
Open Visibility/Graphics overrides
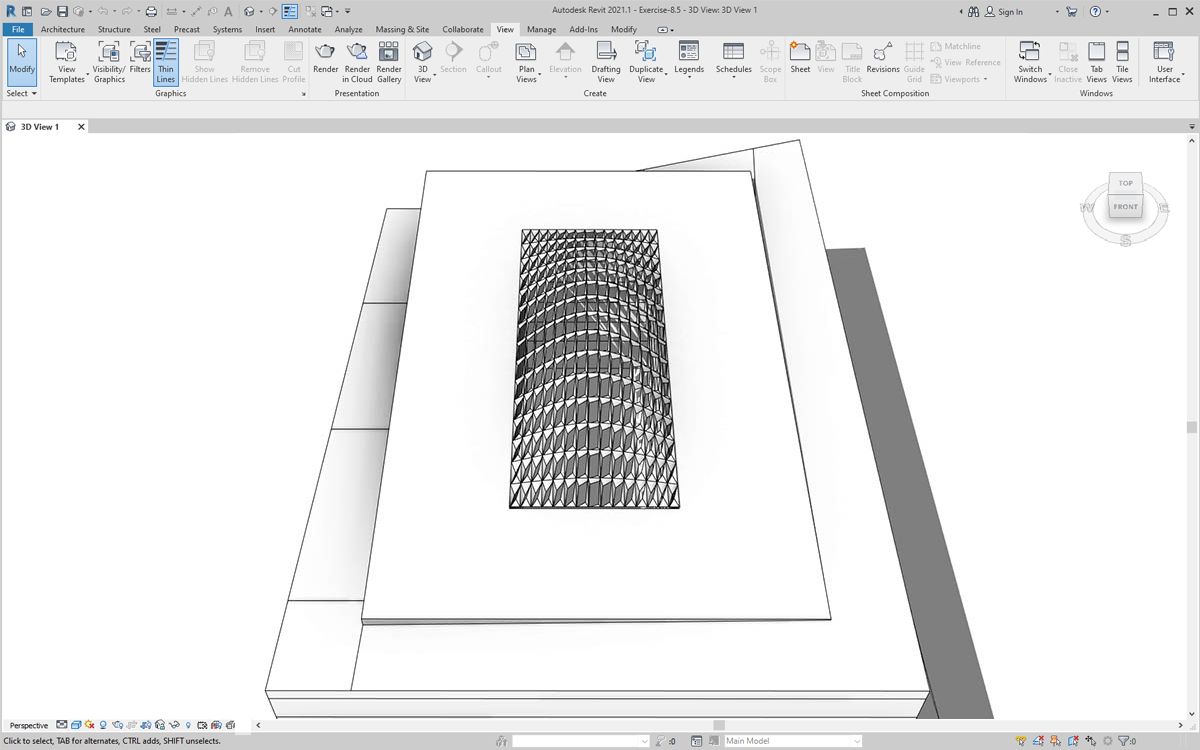(109, 62)
